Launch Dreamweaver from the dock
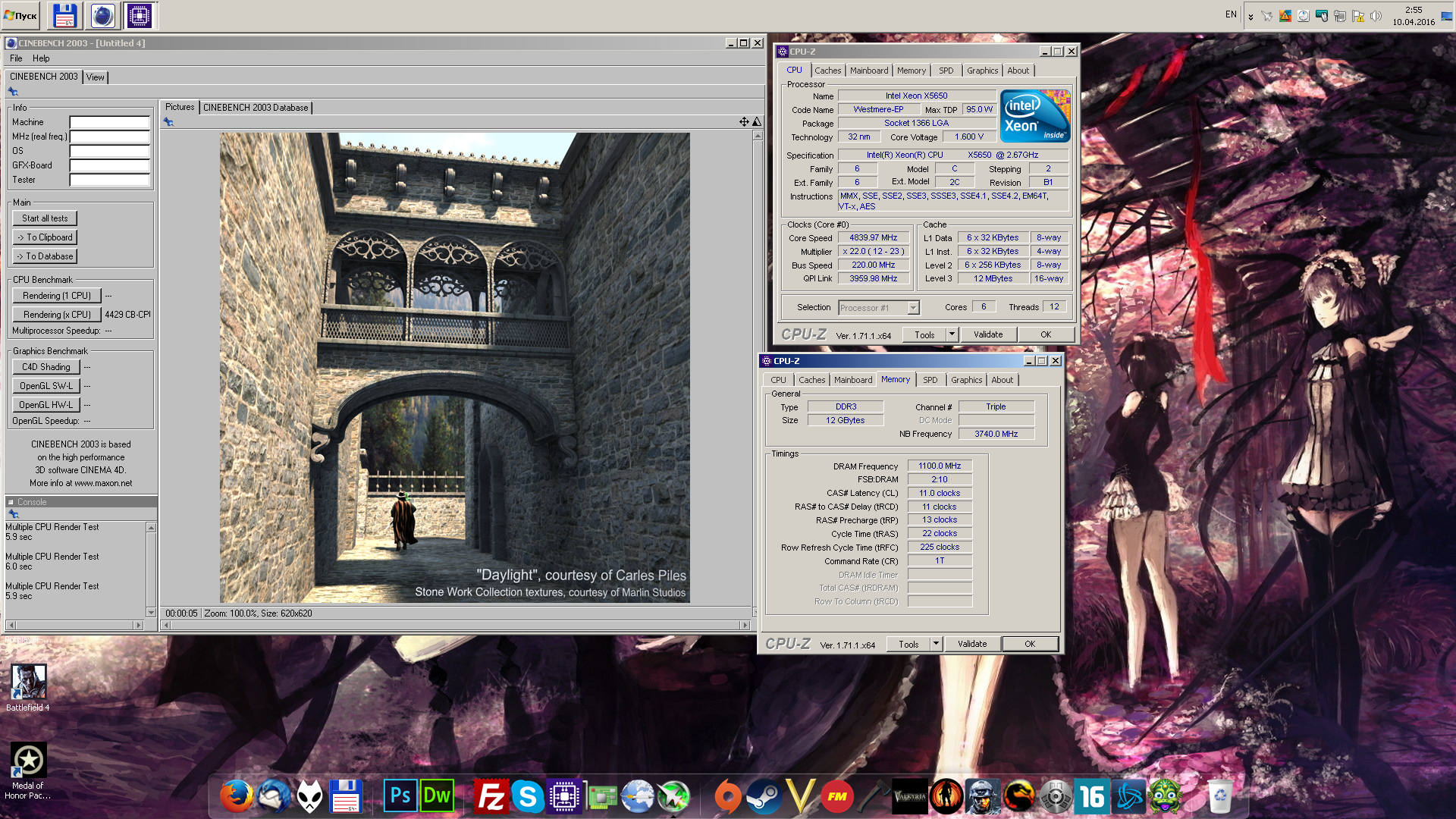This screenshot has width=1456, height=819. tap(437, 796)
